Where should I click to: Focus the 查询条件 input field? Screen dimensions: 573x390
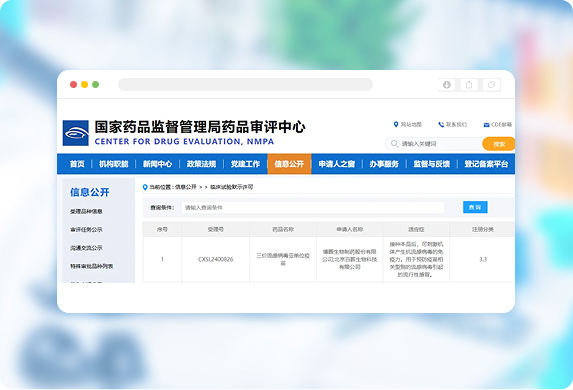(313, 207)
